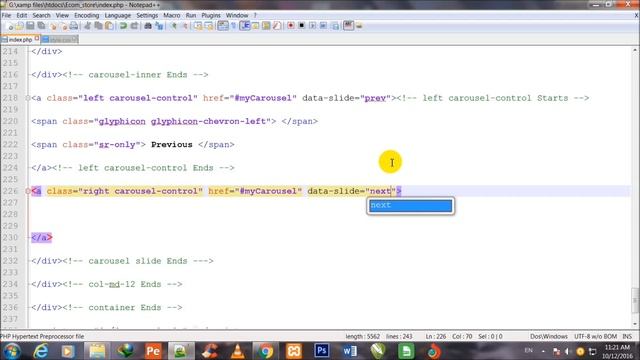Undo the last edit via toolbar
640x360 pixels.
123,26
